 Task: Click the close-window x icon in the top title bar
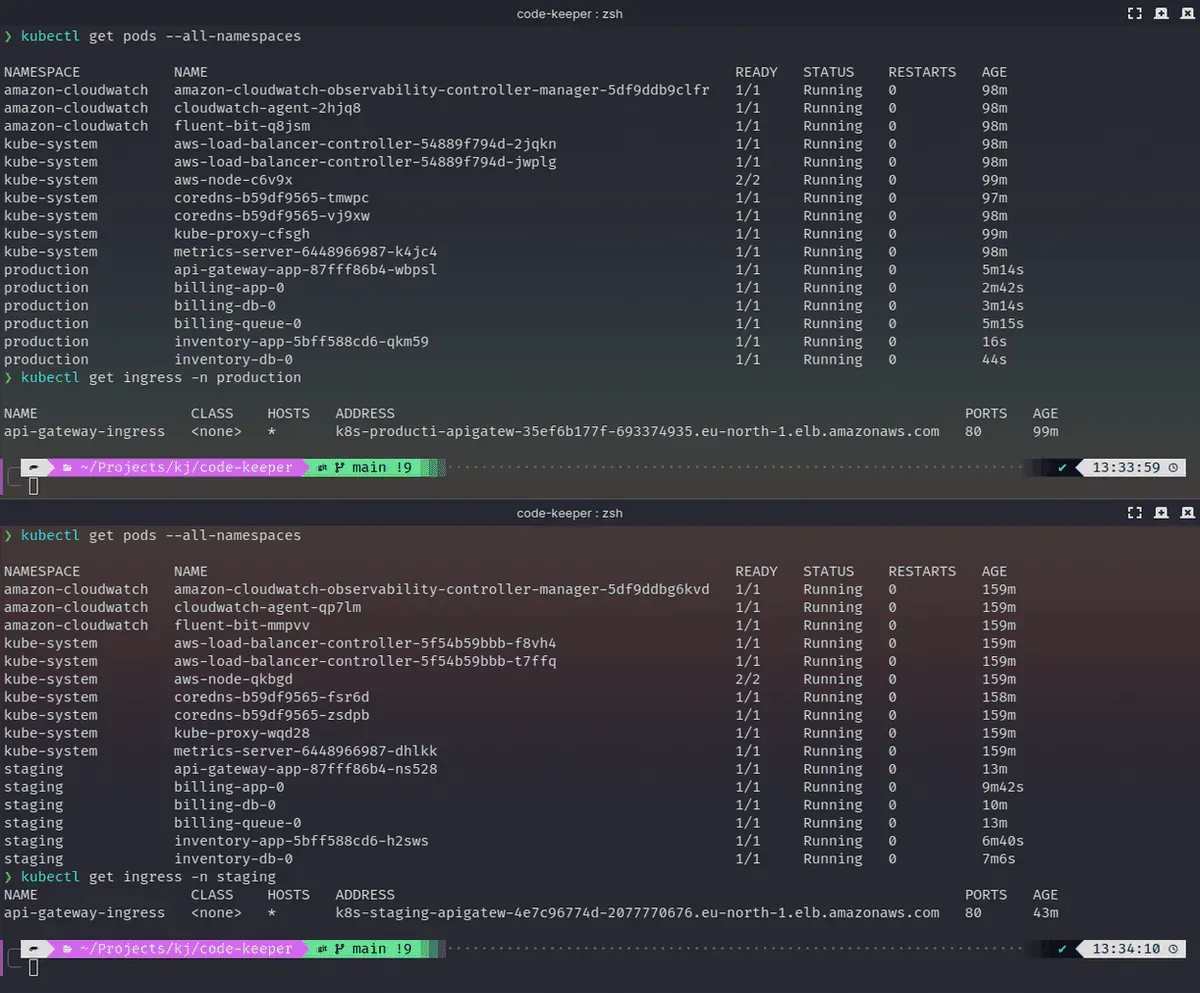1186,13
